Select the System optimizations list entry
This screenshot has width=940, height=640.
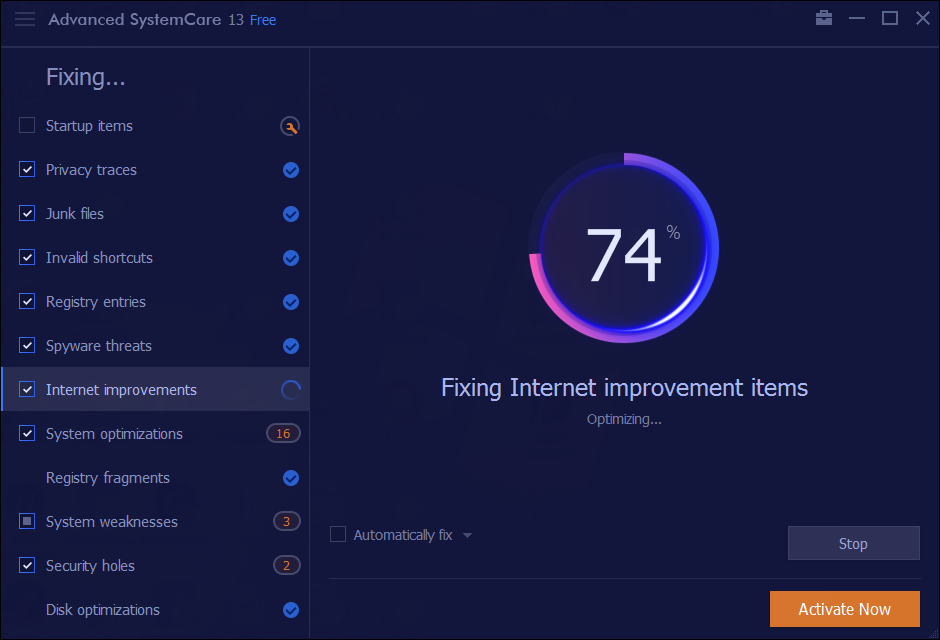click(x=155, y=434)
